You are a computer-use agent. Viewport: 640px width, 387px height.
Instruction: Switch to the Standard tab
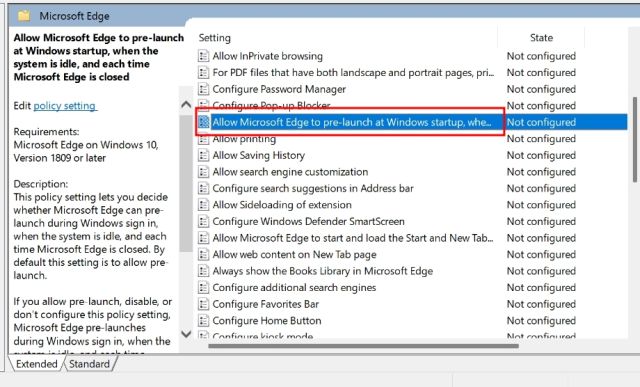[x=89, y=364]
